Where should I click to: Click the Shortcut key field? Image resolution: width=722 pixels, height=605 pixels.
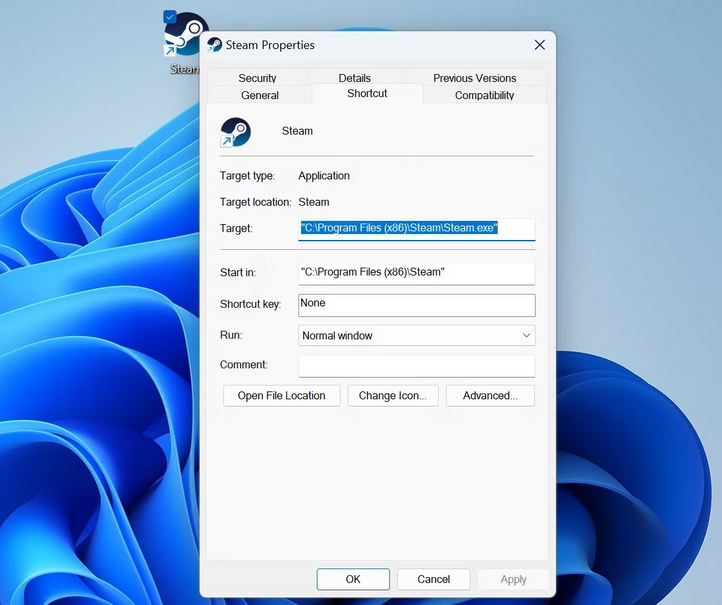coord(417,305)
